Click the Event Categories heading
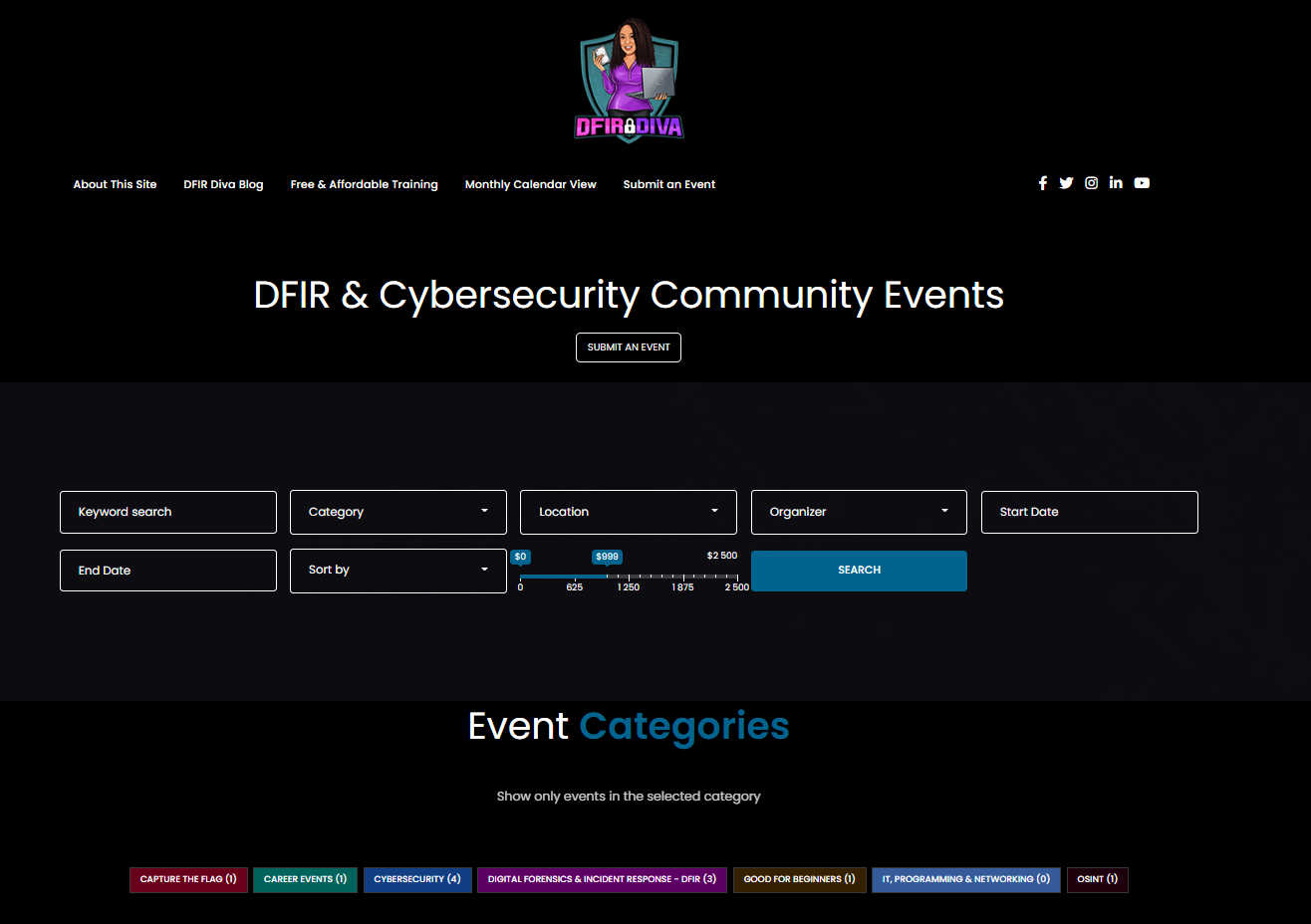Screen dimensions: 1311x924 pos(629,727)
